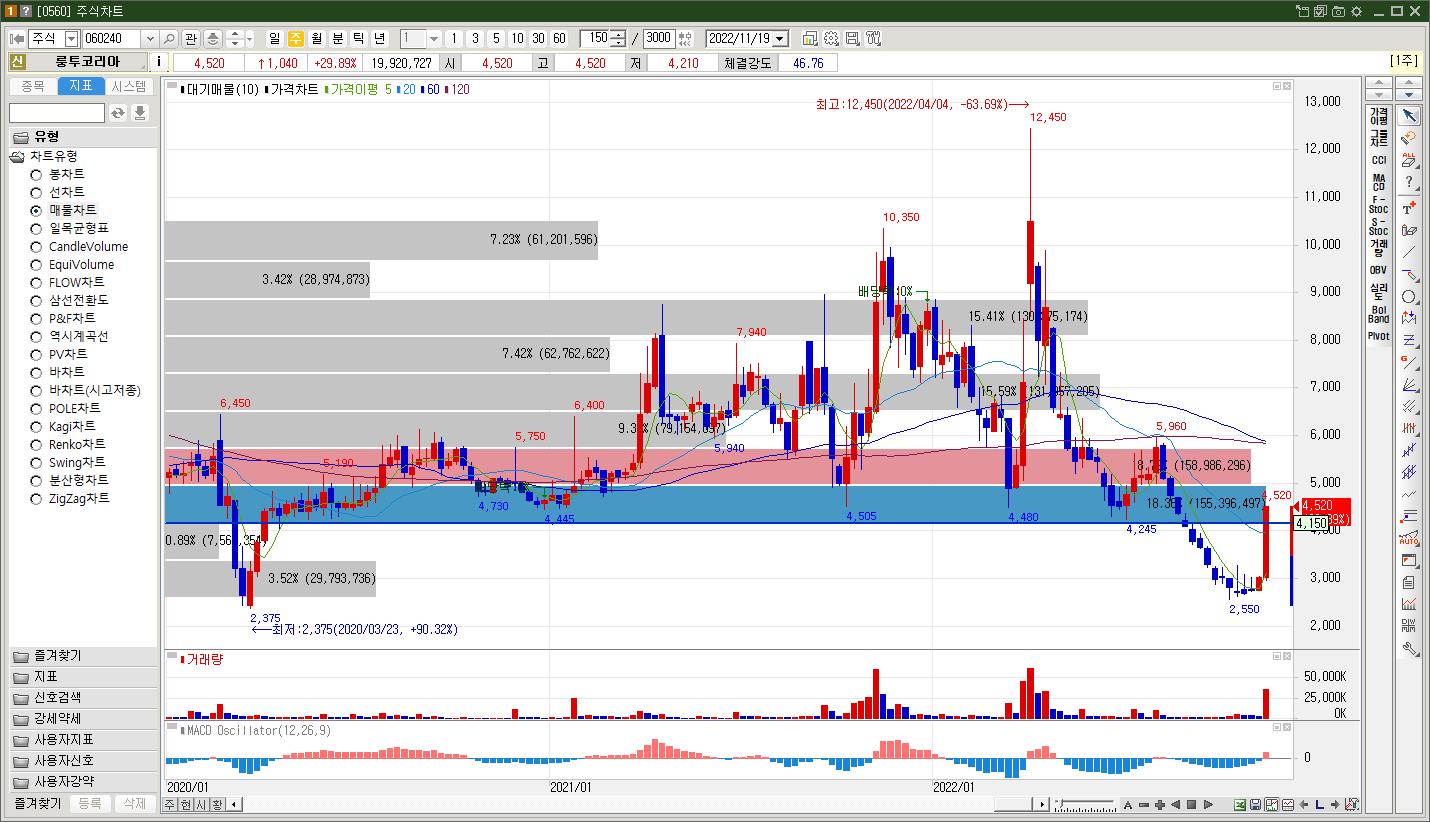Select the 분 (minute) period button
Screen dimensions: 1430x822
(338, 38)
